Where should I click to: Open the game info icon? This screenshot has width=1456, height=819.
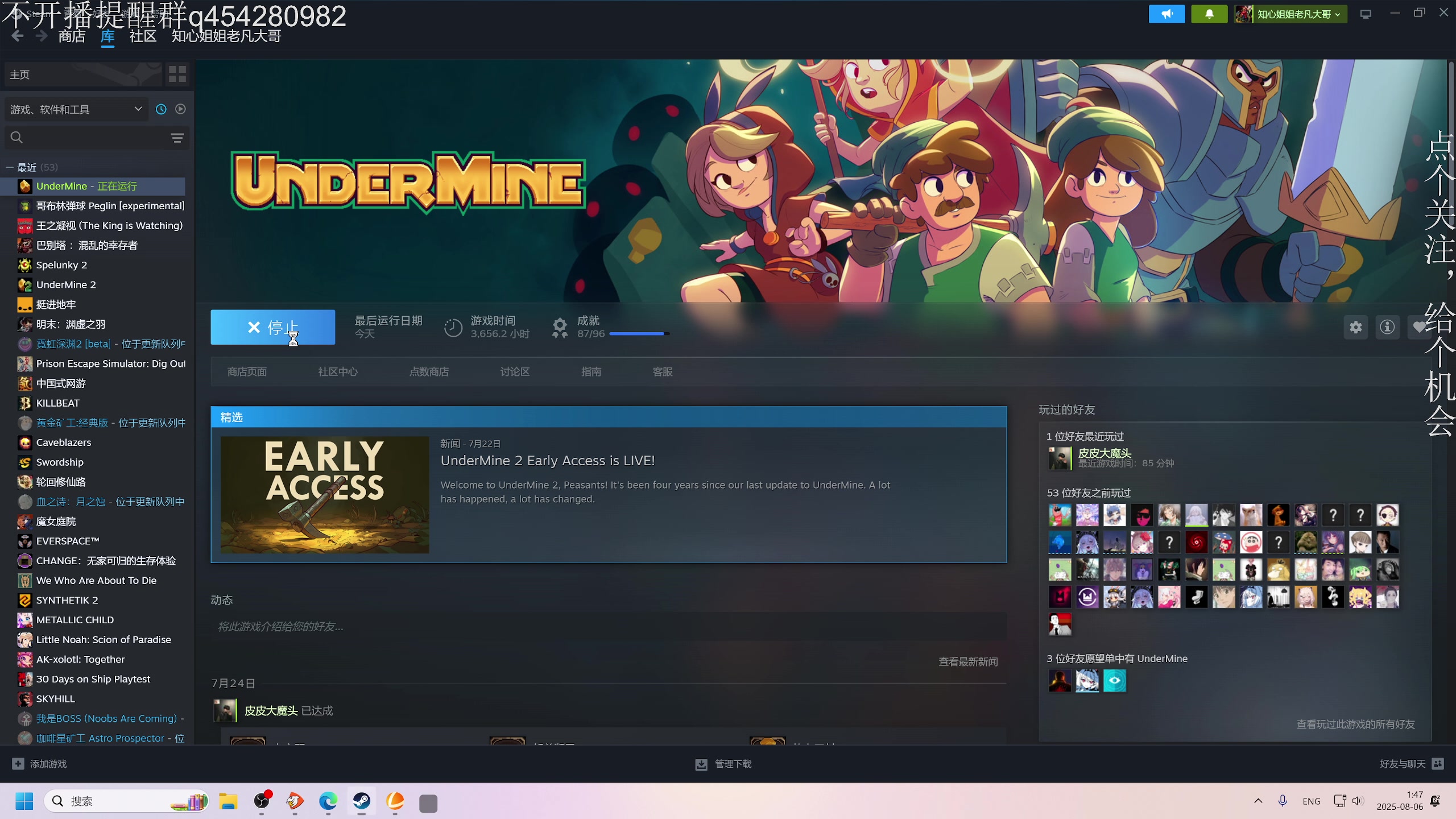(1387, 327)
